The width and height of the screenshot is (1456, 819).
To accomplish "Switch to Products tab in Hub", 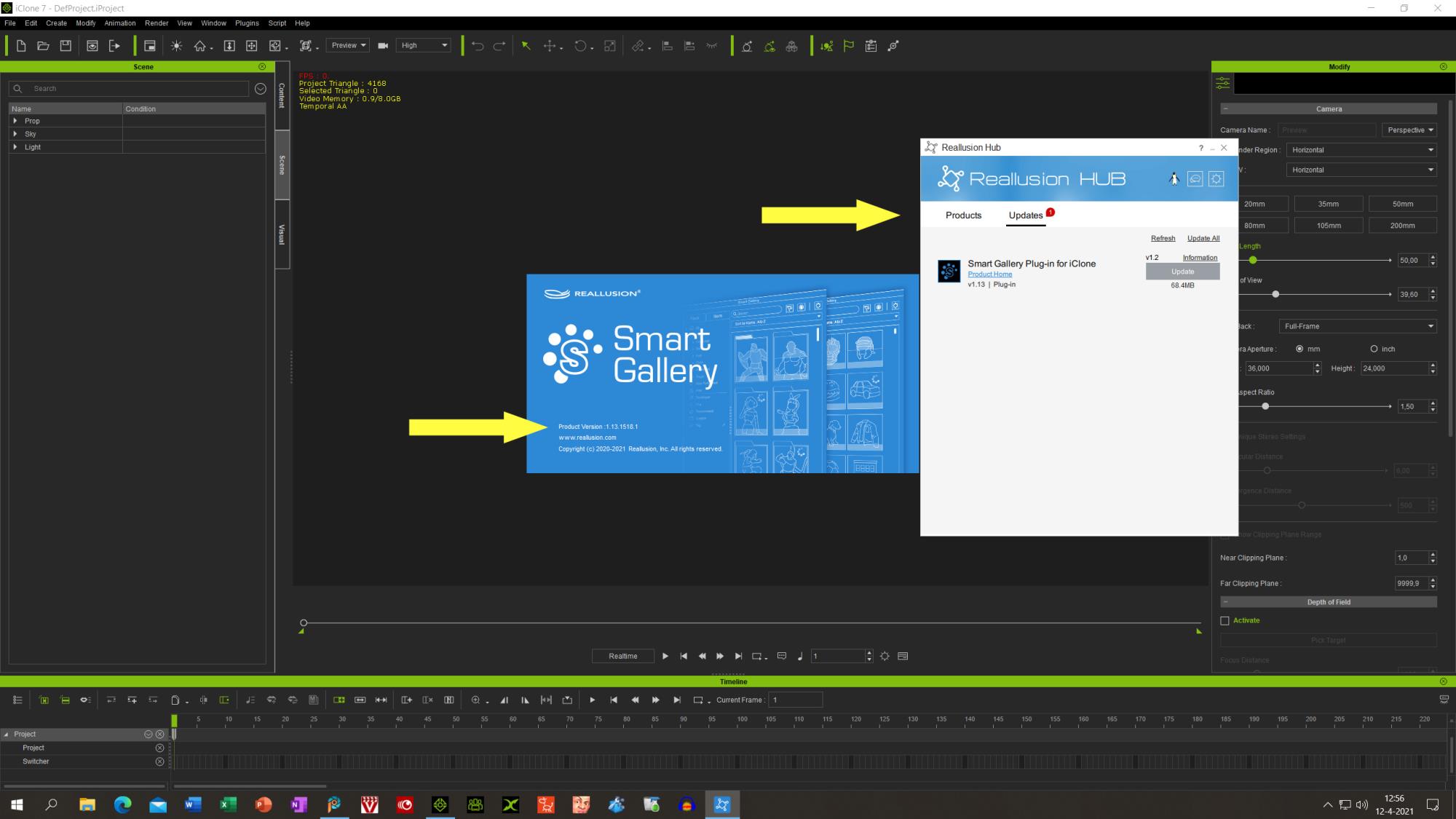I will [963, 215].
